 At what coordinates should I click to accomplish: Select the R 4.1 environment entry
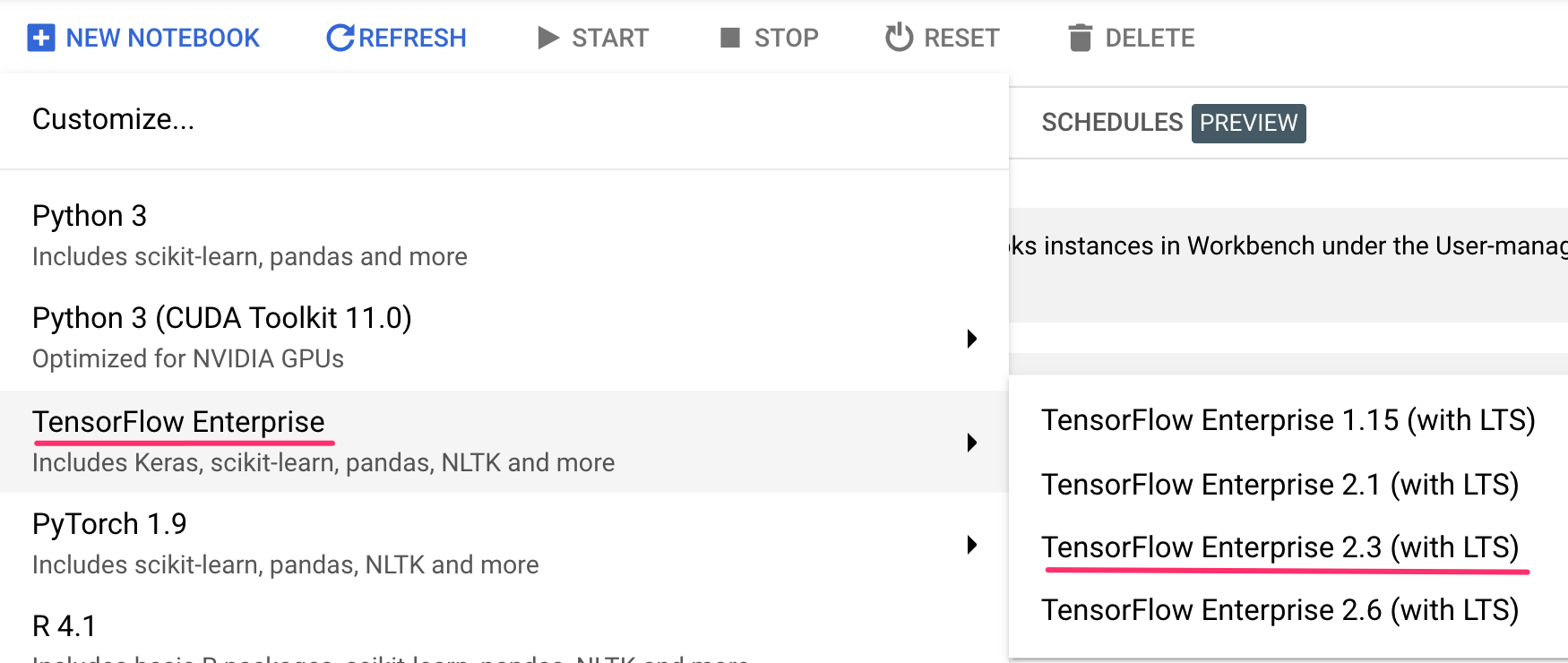pyautogui.click(x=65, y=626)
